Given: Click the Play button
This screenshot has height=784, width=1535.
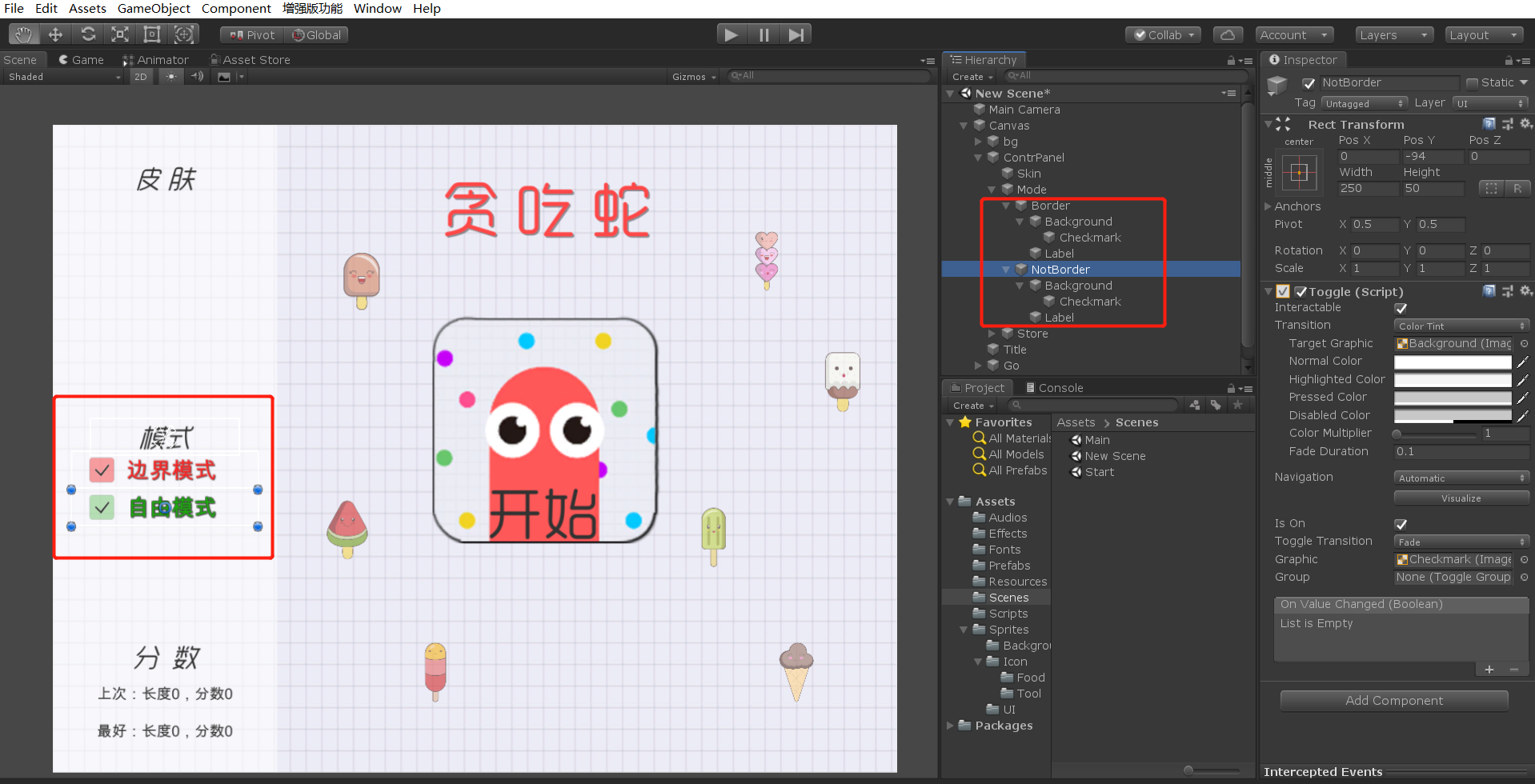Looking at the screenshot, I should 731,34.
